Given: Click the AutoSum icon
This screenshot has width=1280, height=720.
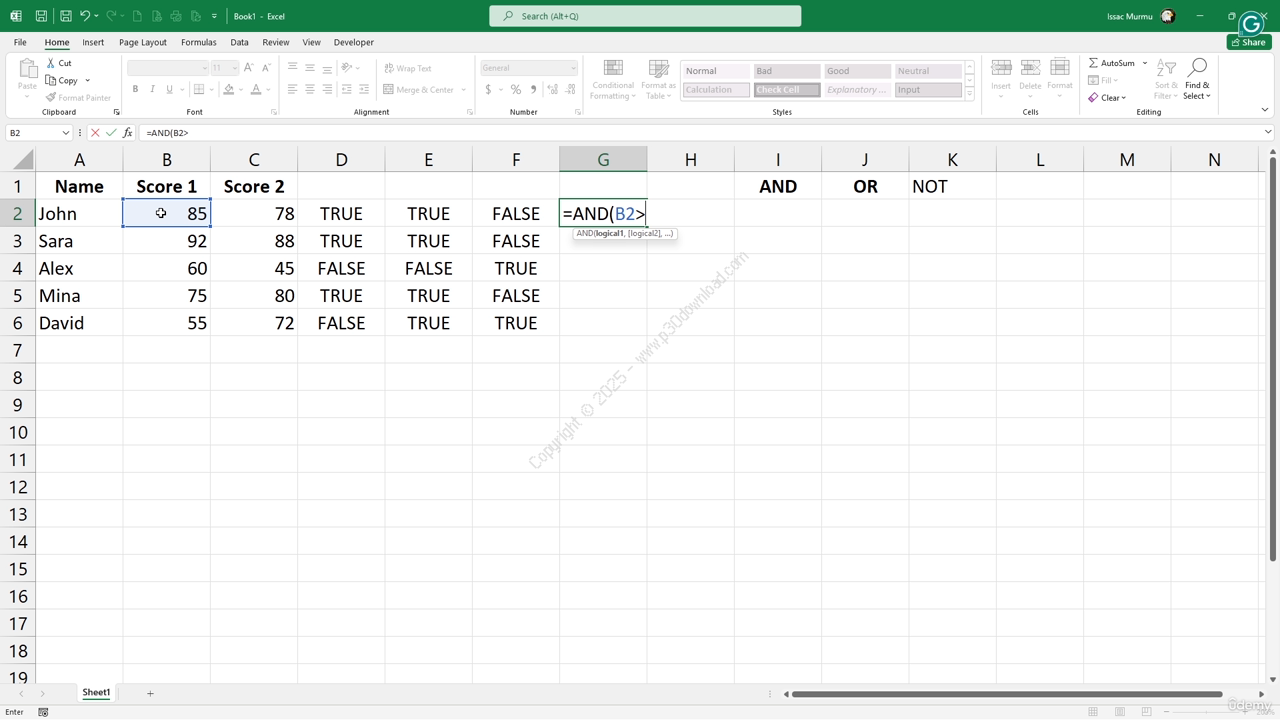Looking at the screenshot, I should pos(1093,63).
